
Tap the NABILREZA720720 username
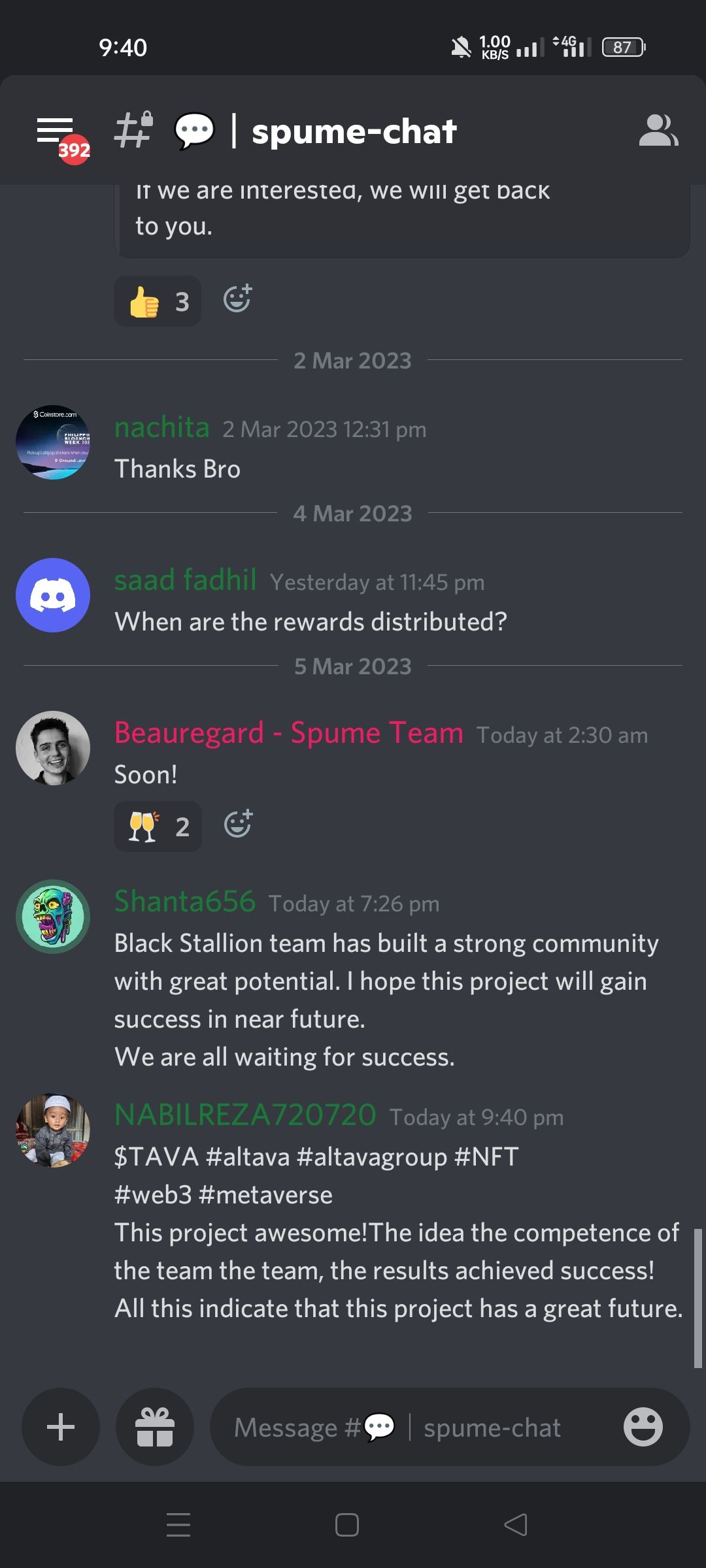click(245, 1115)
